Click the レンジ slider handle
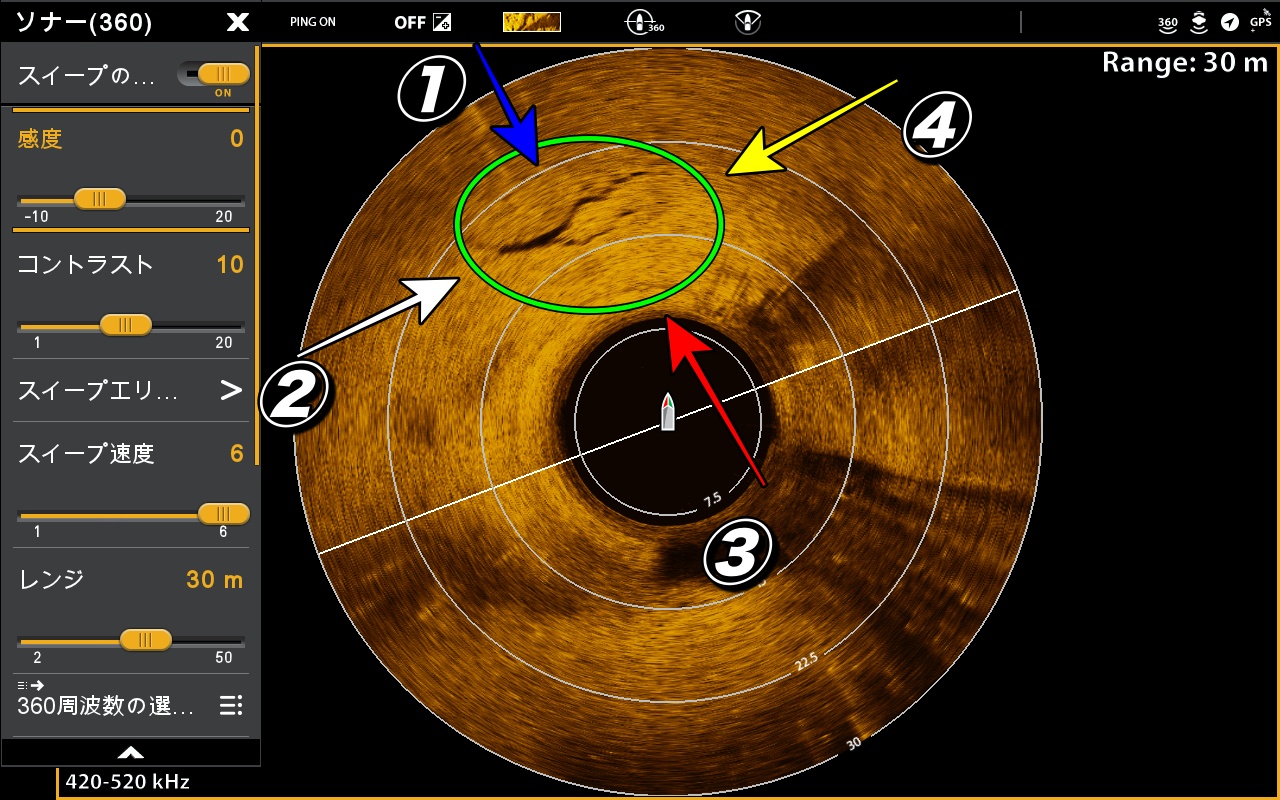 146,640
